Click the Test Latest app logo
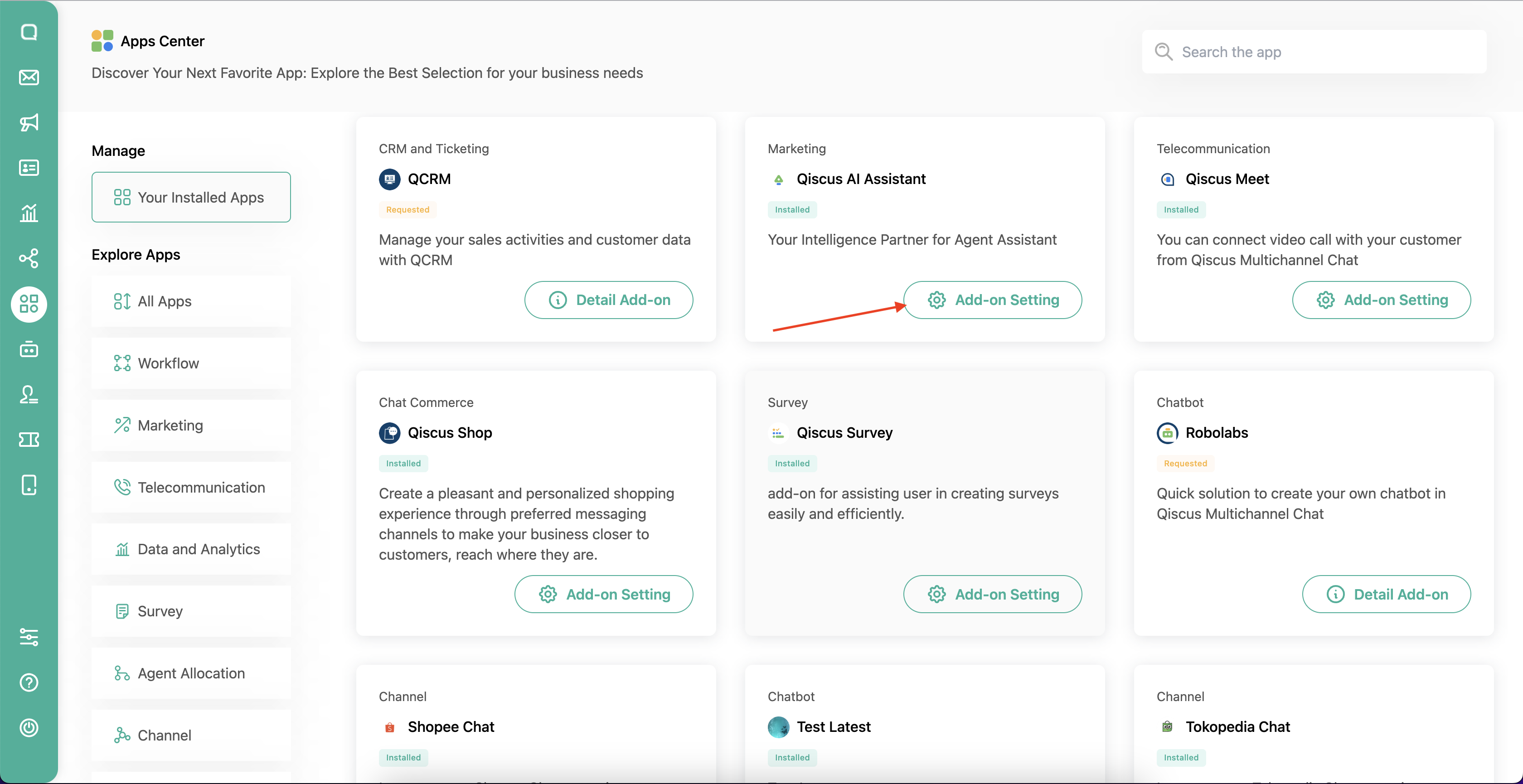 tap(779, 727)
